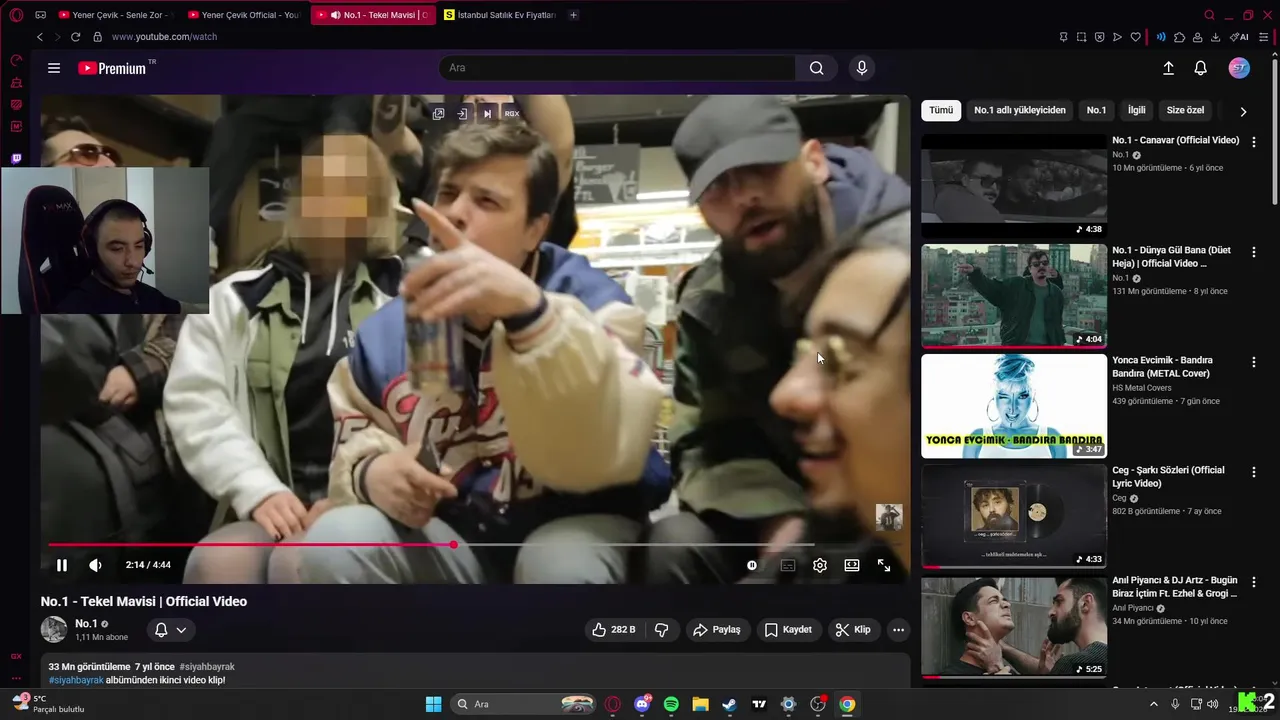Select 'No.1 adlı yükleyiciden' filter chip
This screenshot has width=1280, height=720.
click(x=1020, y=110)
